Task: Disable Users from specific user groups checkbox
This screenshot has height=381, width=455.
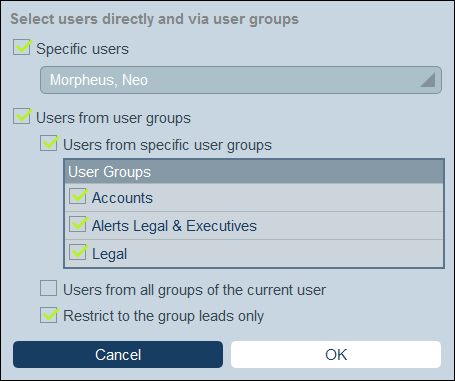Action: coord(49,143)
